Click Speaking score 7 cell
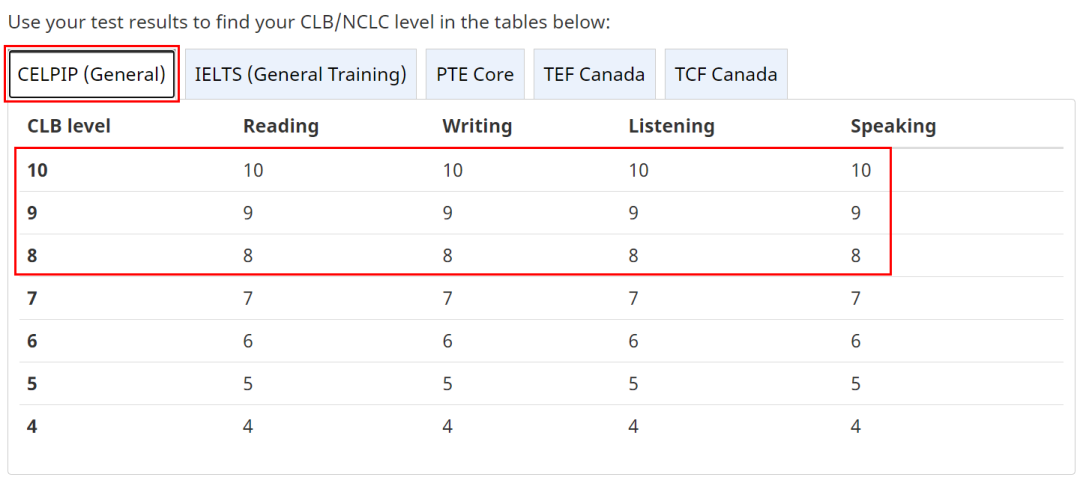1080x480 pixels. point(855,298)
